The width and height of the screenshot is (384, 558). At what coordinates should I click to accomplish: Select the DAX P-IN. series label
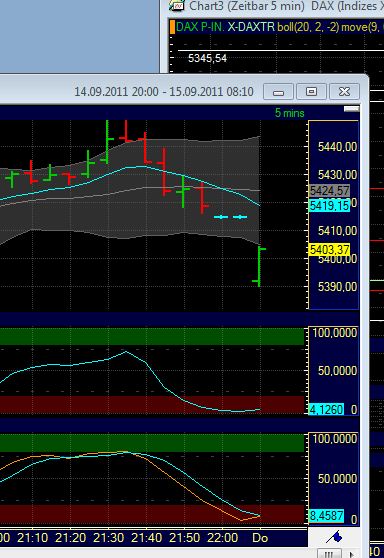click(x=200, y=27)
